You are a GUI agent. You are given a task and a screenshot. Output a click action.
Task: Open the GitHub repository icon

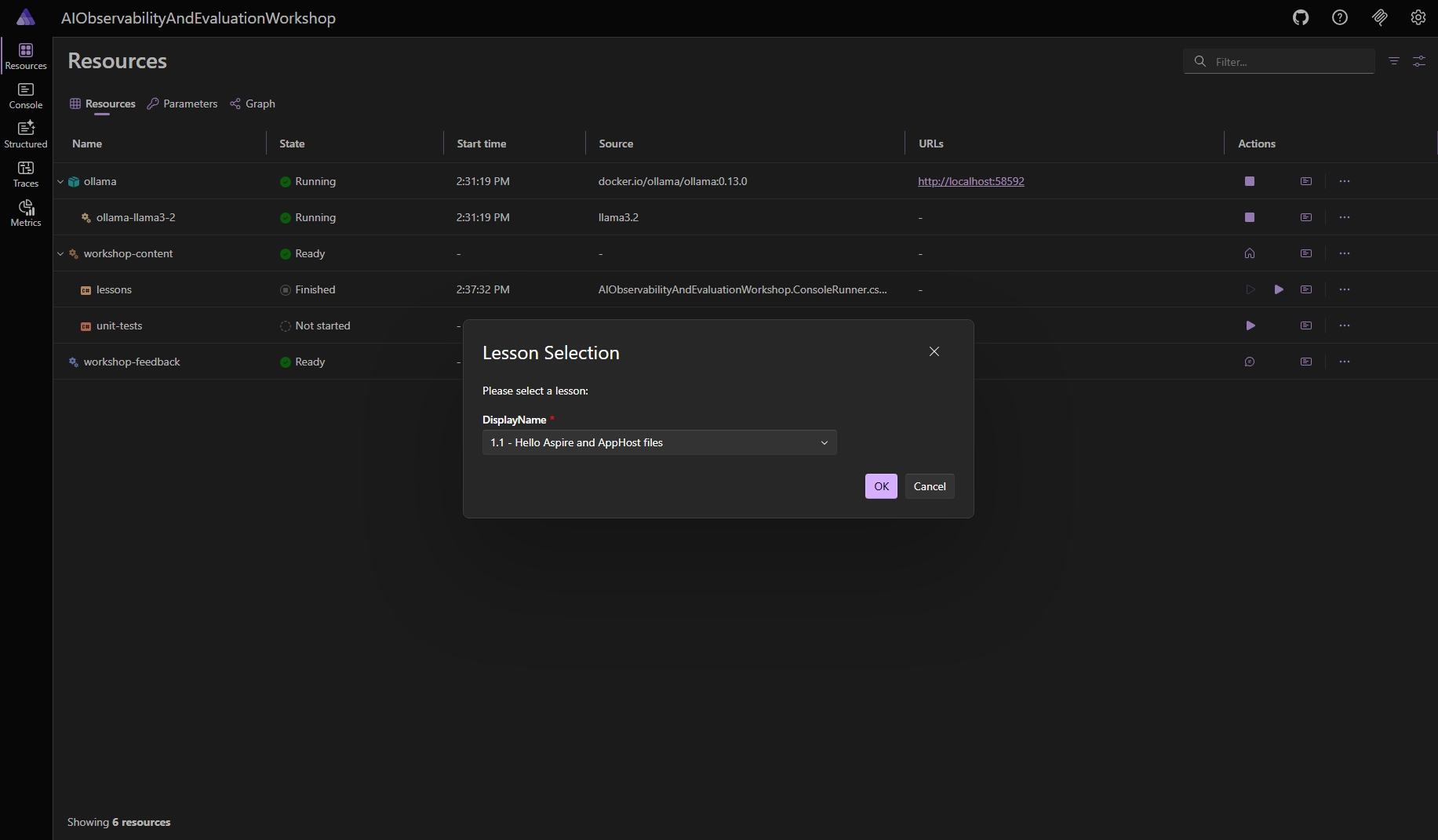[1301, 17]
